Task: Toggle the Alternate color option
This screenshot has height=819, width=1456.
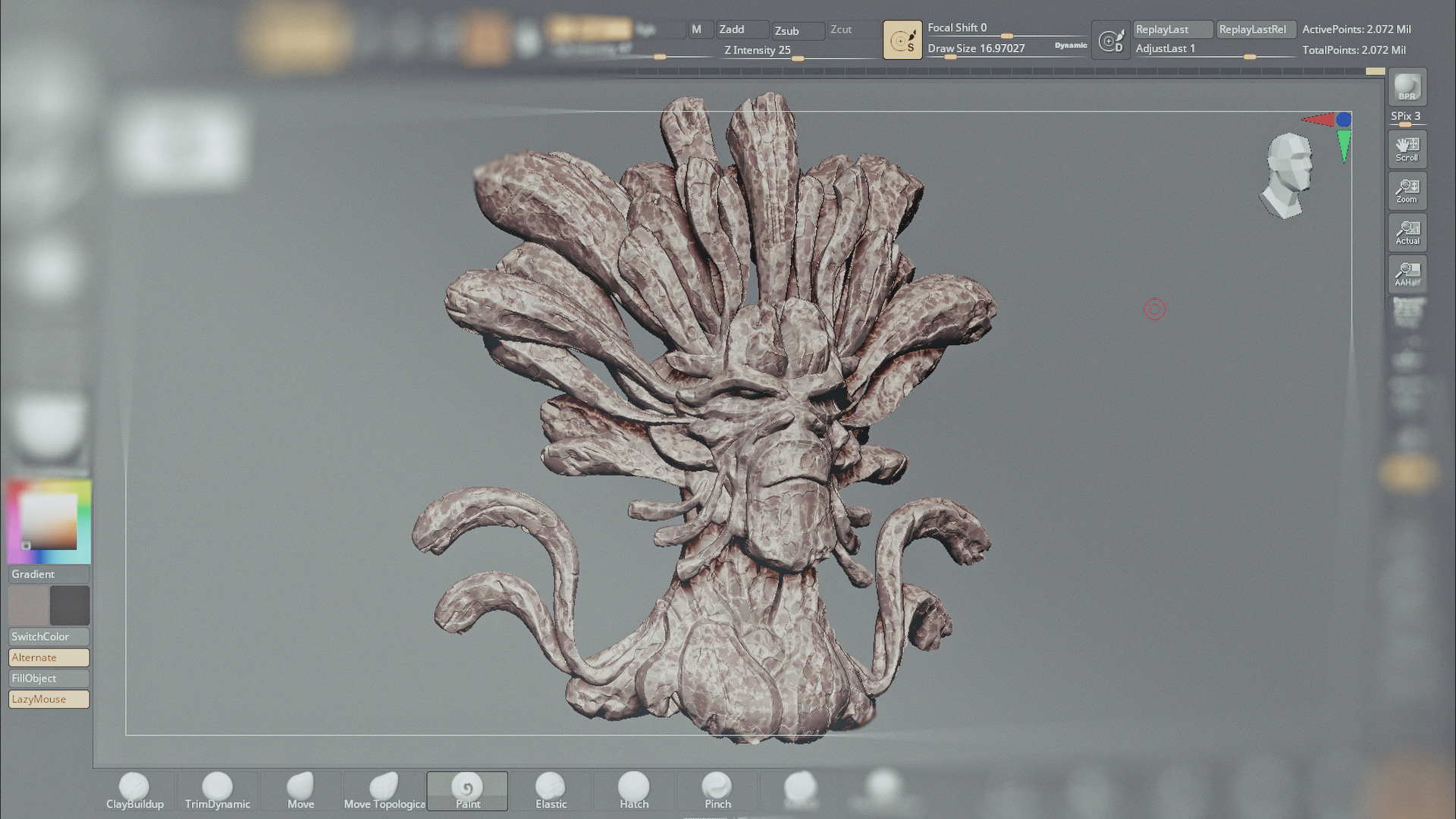Action: click(49, 657)
